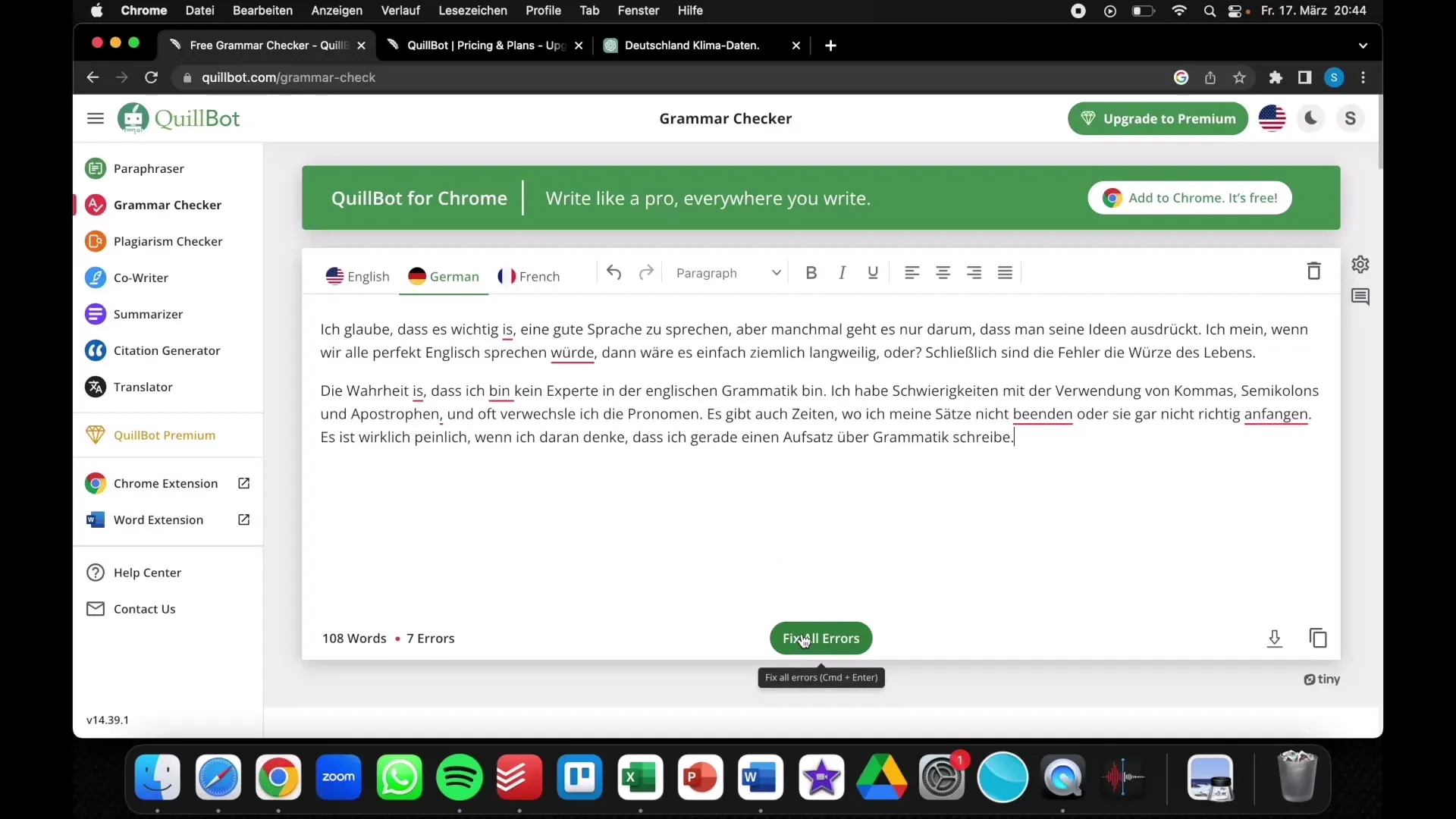This screenshot has width=1456, height=819.
Task: Switch to English language tab
Action: [x=357, y=276]
